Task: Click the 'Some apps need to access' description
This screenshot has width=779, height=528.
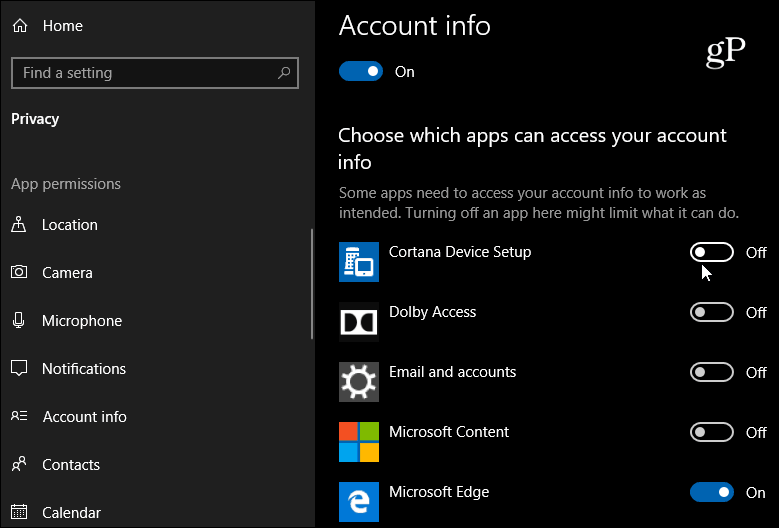Action: [539, 203]
